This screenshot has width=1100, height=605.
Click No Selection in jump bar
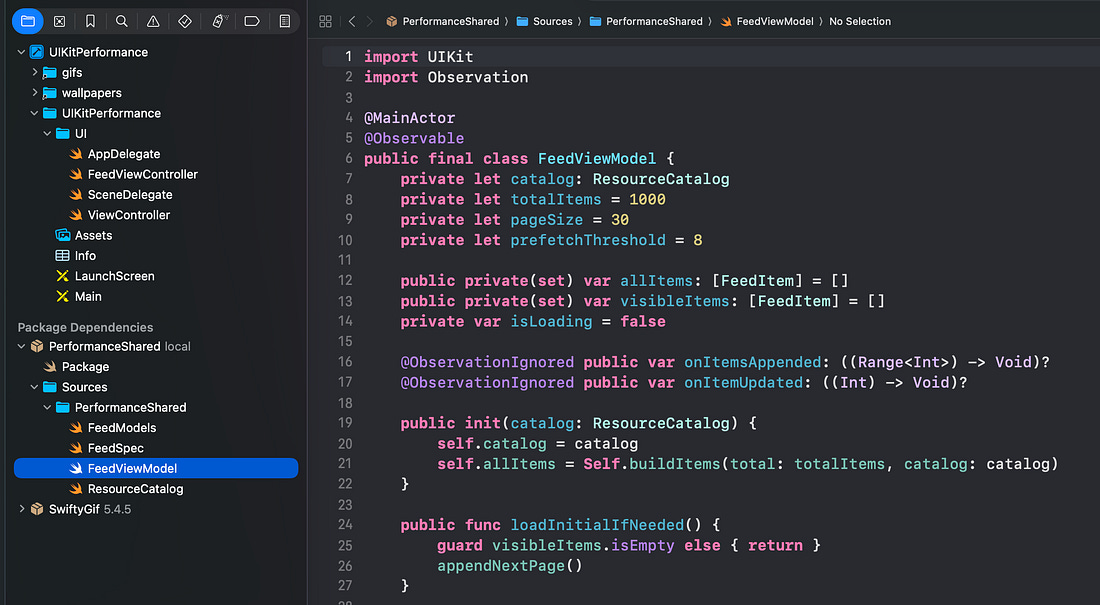(x=860, y=22)
